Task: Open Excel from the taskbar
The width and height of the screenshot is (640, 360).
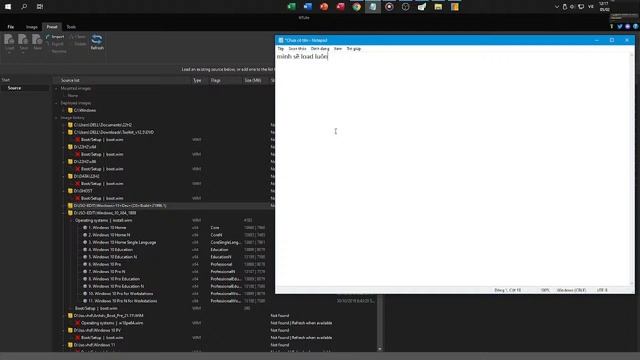Action: (x=291, y=7)
